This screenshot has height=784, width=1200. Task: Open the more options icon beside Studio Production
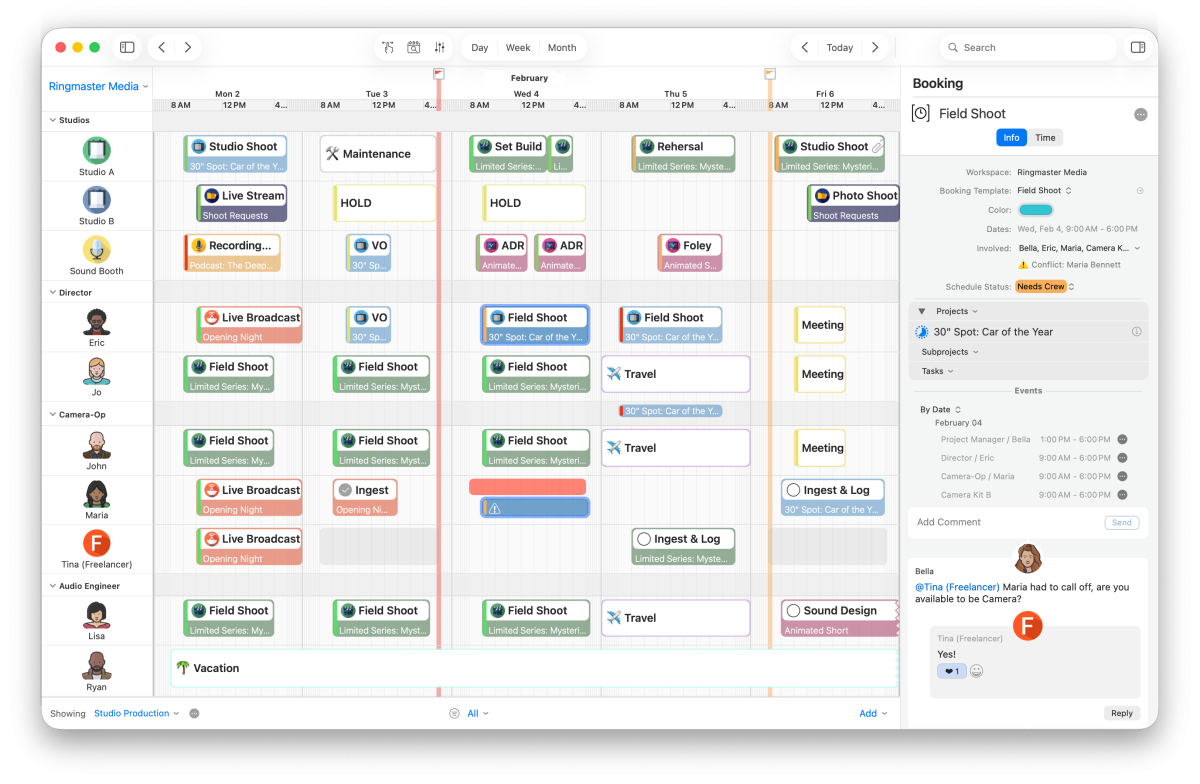click(x=194, y=713)
